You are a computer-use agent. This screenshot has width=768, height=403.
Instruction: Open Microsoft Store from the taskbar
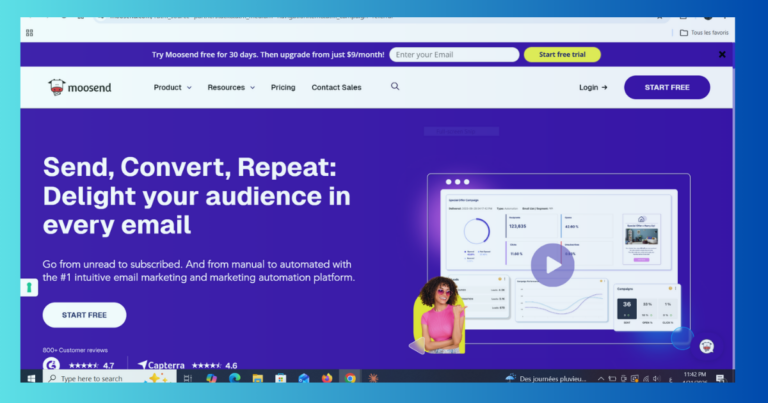[x=281, y=378]
